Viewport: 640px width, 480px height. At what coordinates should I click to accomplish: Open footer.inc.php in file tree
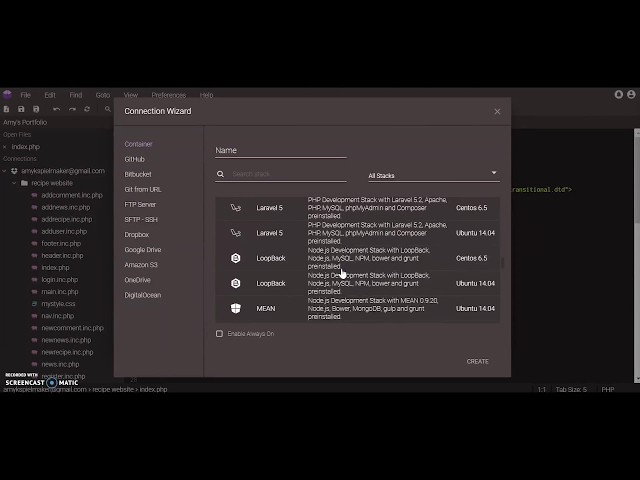[x=61, y=243]
